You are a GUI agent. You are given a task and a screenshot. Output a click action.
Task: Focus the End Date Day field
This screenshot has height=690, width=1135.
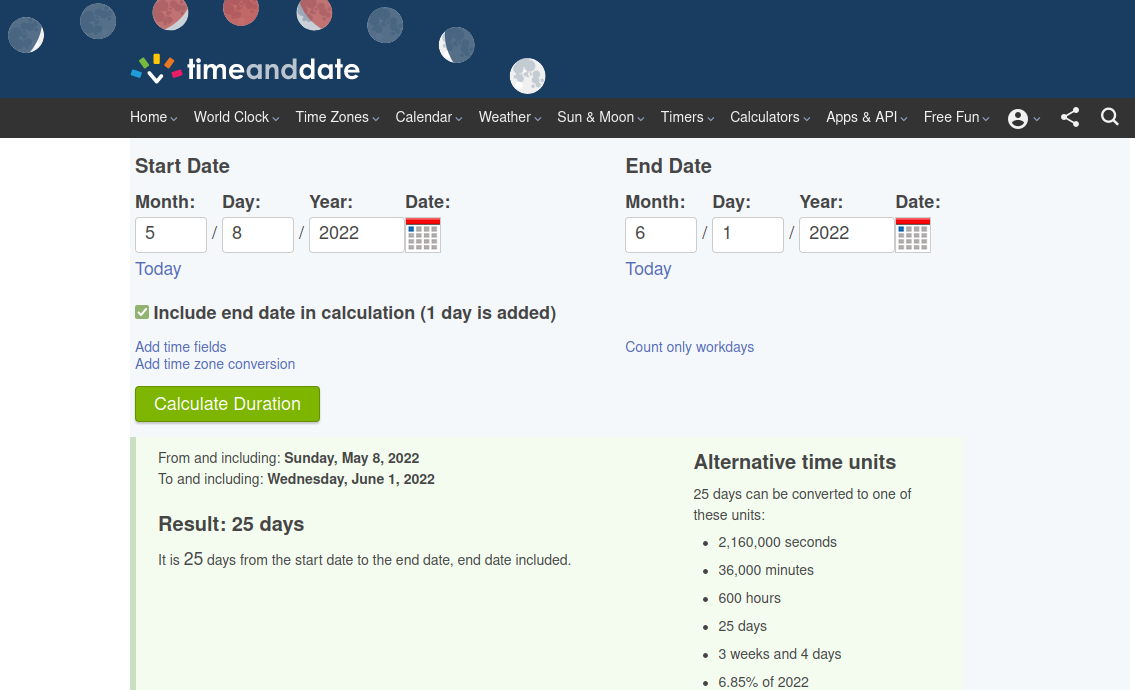pos(748,235)
